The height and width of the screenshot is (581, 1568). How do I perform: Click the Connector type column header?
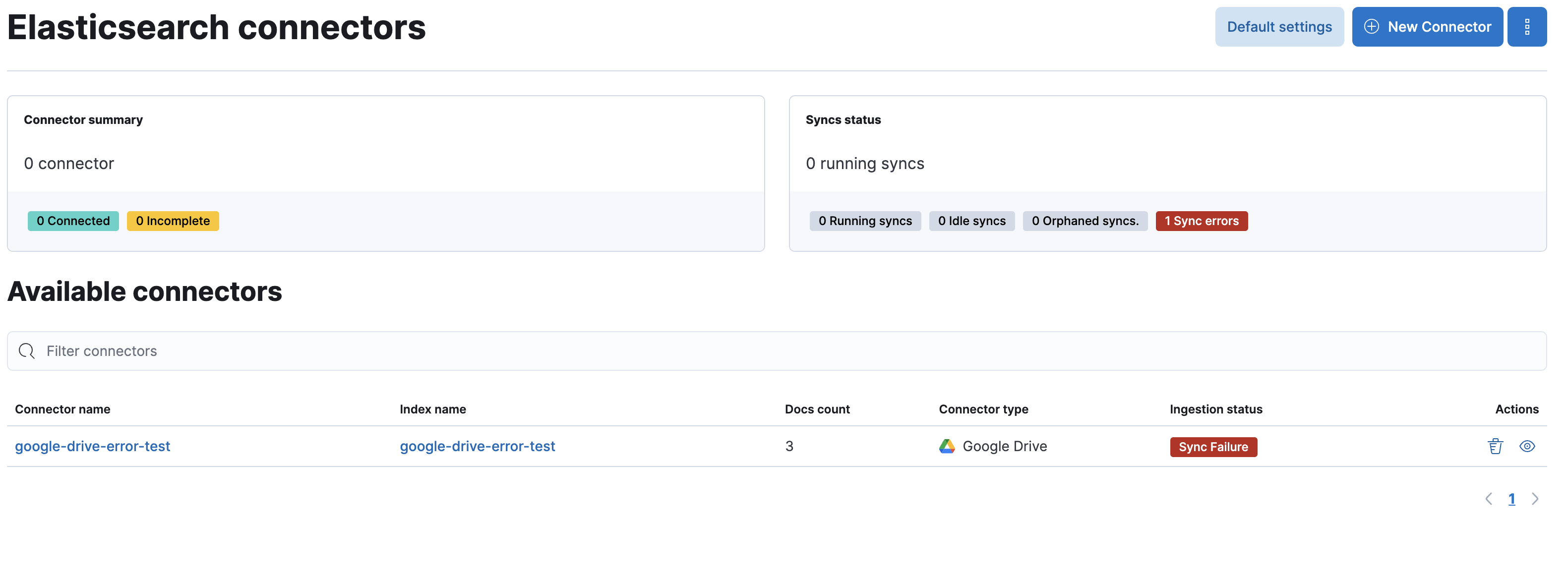point(983,409)
